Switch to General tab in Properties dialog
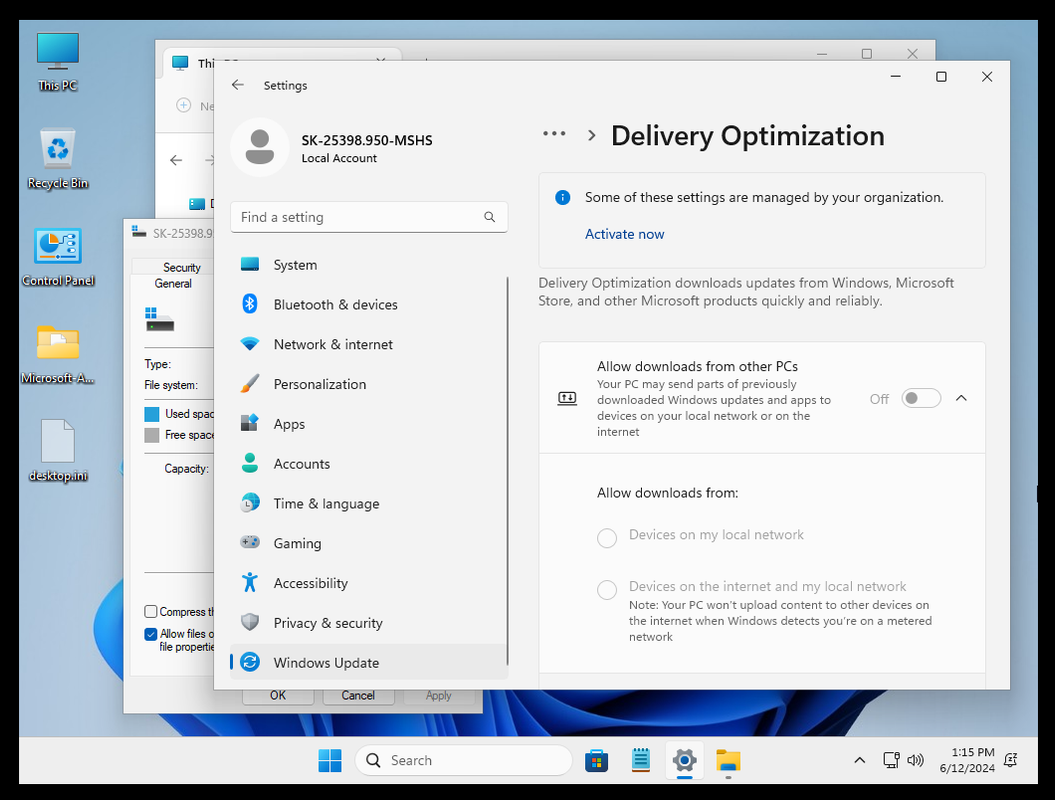The height and width of the screenshot is (800, 1055). pyautogui.click(x=173, y=283)
